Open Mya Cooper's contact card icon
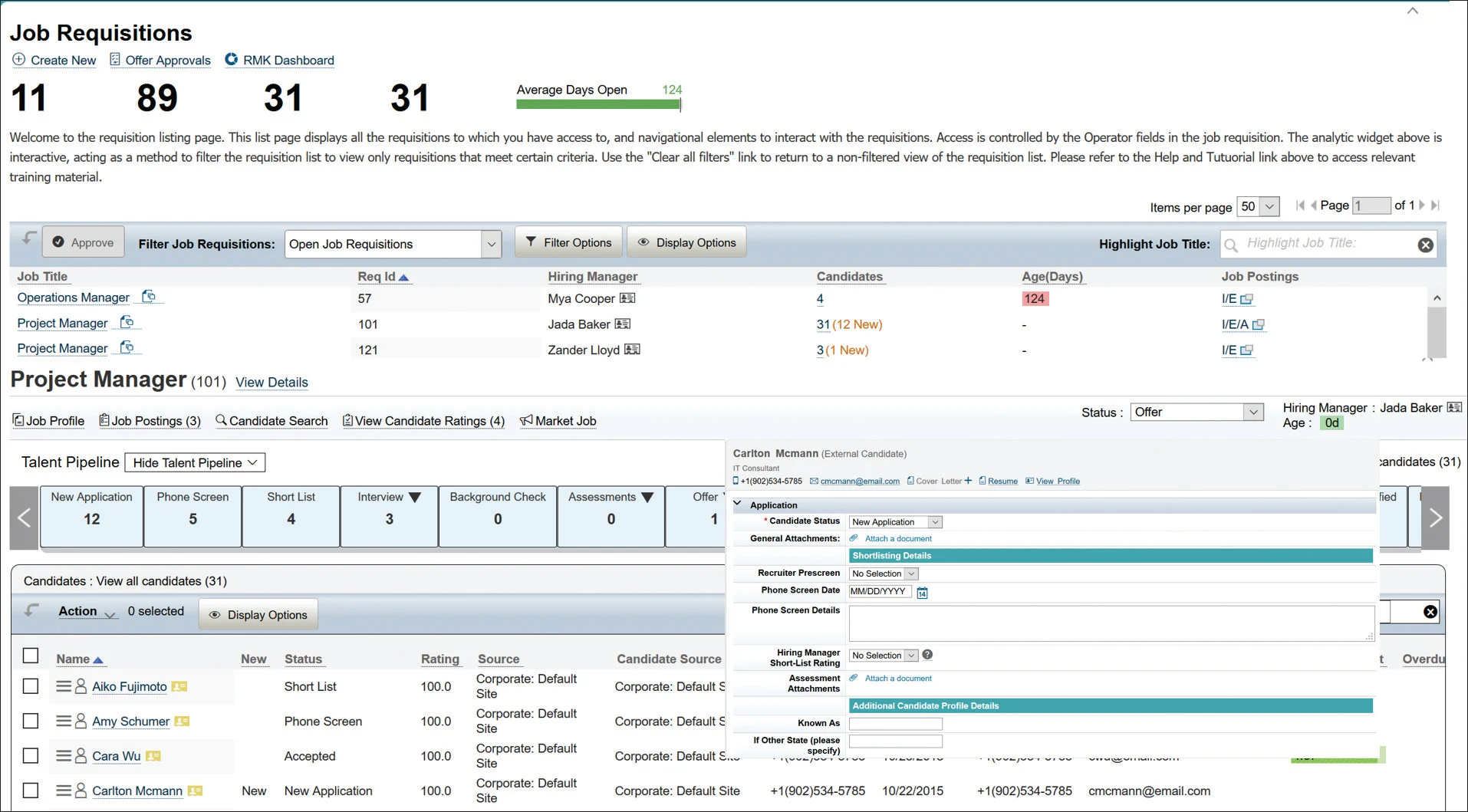The image size is (1468, 812). click(629, 298)
